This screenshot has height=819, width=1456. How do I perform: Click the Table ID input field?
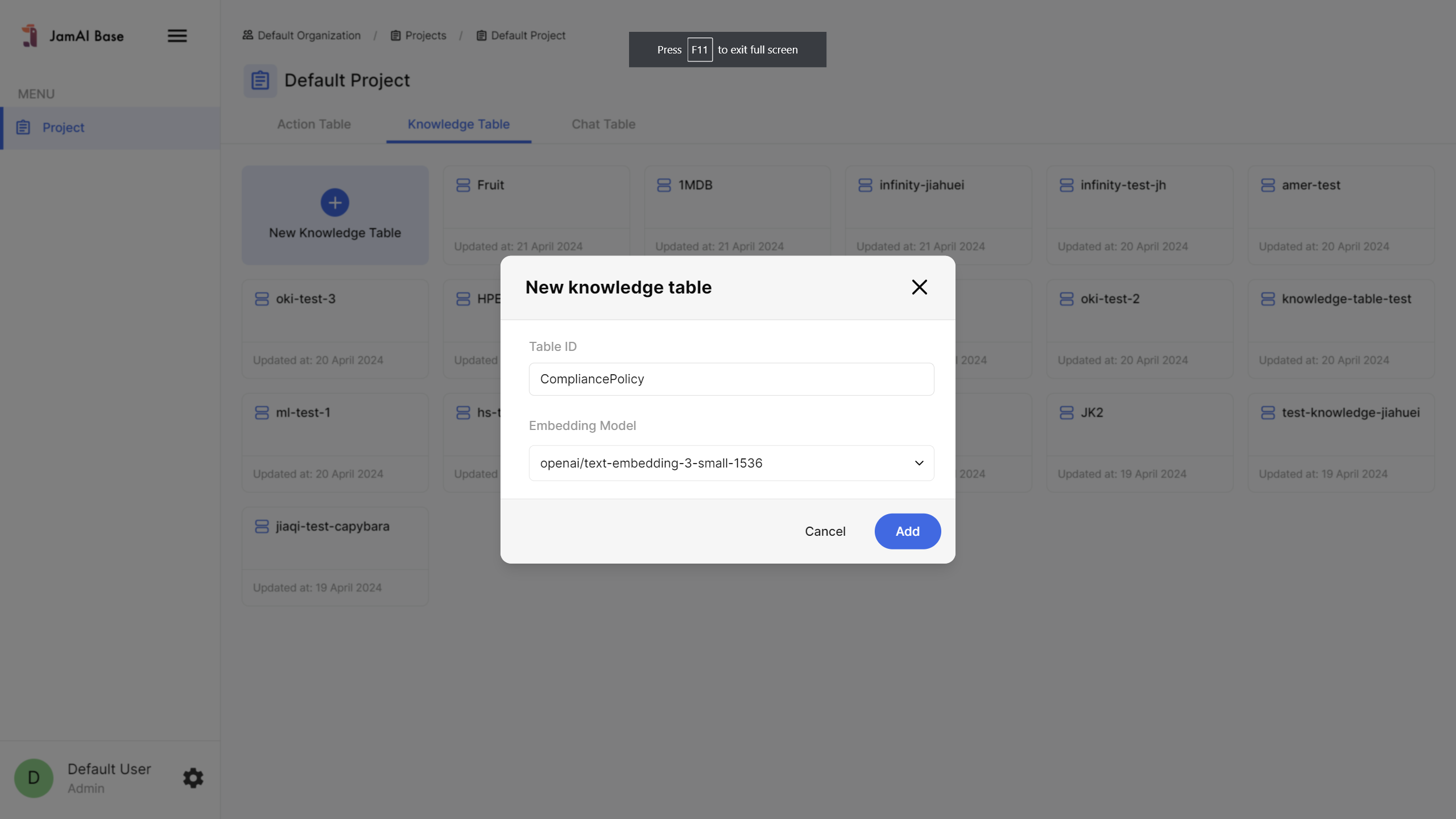click(731, 379)
